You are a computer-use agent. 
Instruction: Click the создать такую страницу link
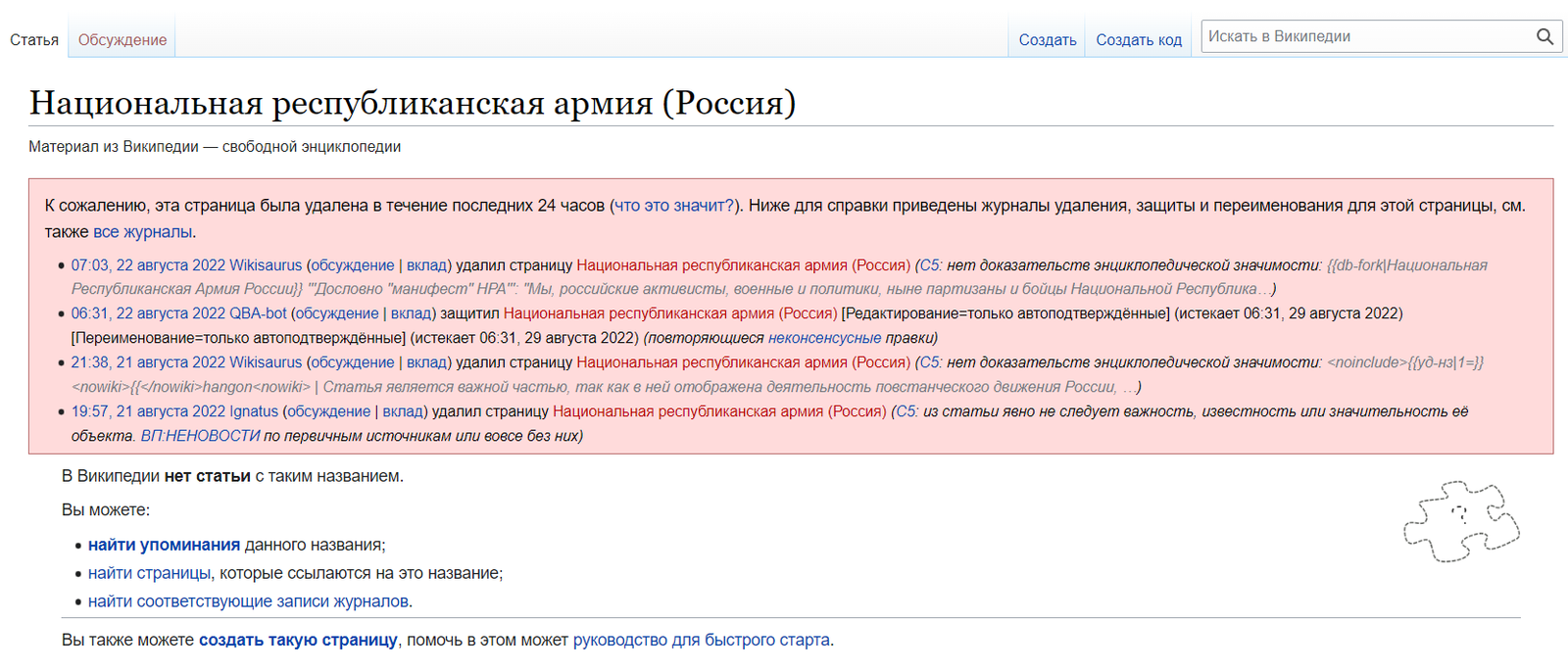pyautogui.click(x=298, y=640)
